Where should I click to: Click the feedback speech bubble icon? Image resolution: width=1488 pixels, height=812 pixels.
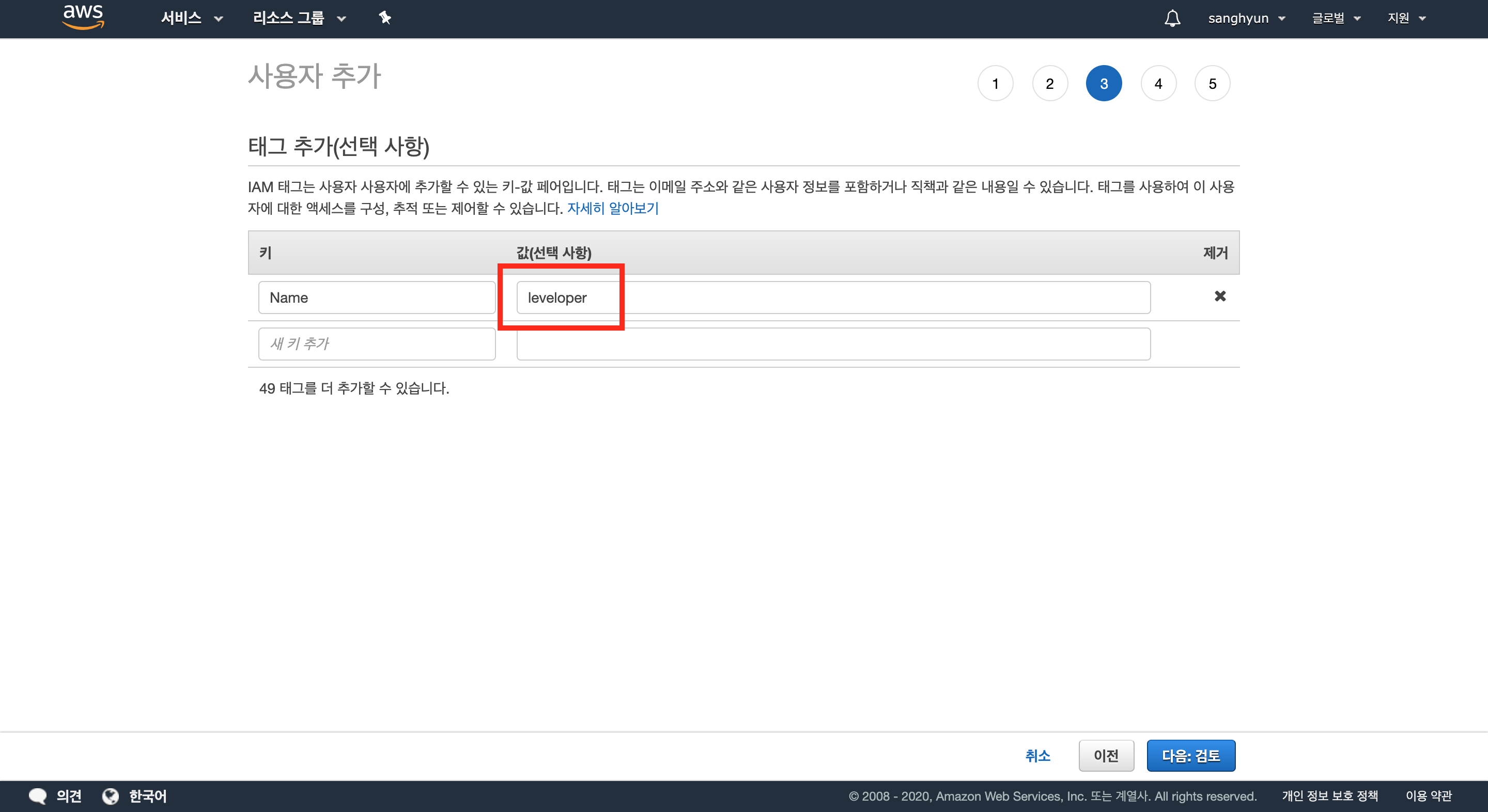(38, 796)
